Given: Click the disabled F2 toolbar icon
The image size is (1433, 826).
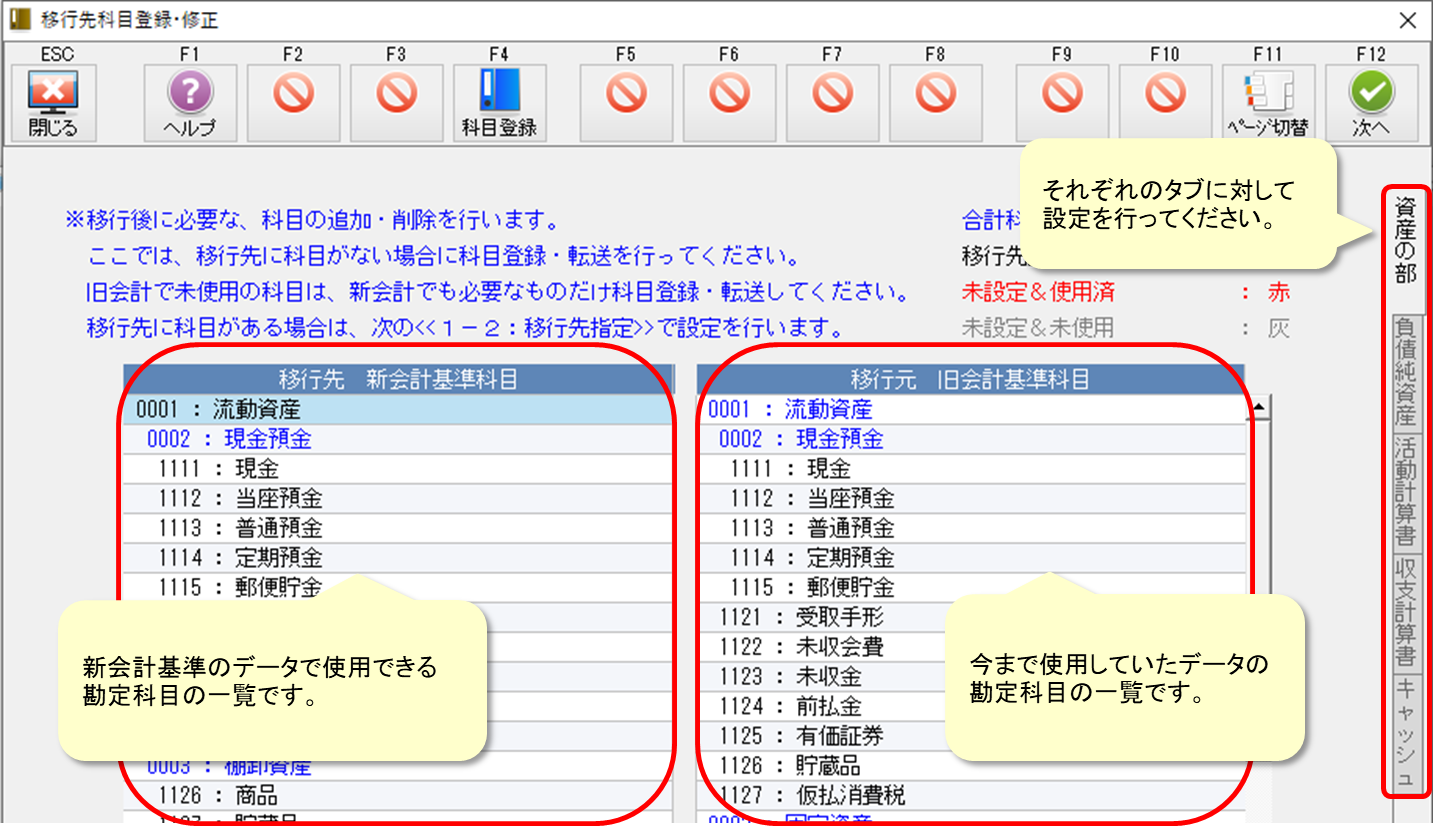Looking at the screenshot, I should coord(293,103).
